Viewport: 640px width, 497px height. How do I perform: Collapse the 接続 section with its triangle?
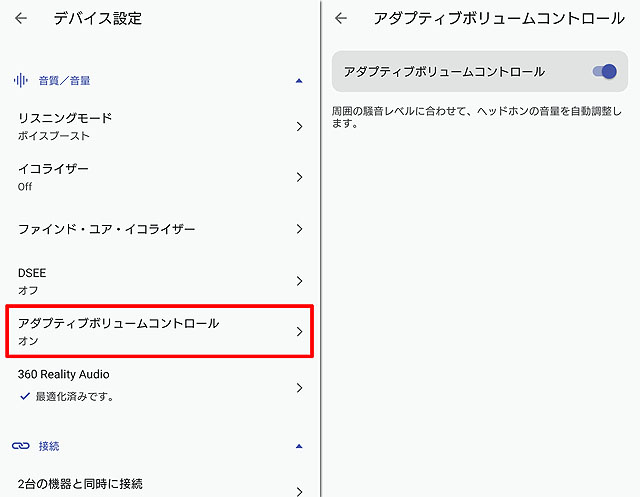[x=299, y=445]
